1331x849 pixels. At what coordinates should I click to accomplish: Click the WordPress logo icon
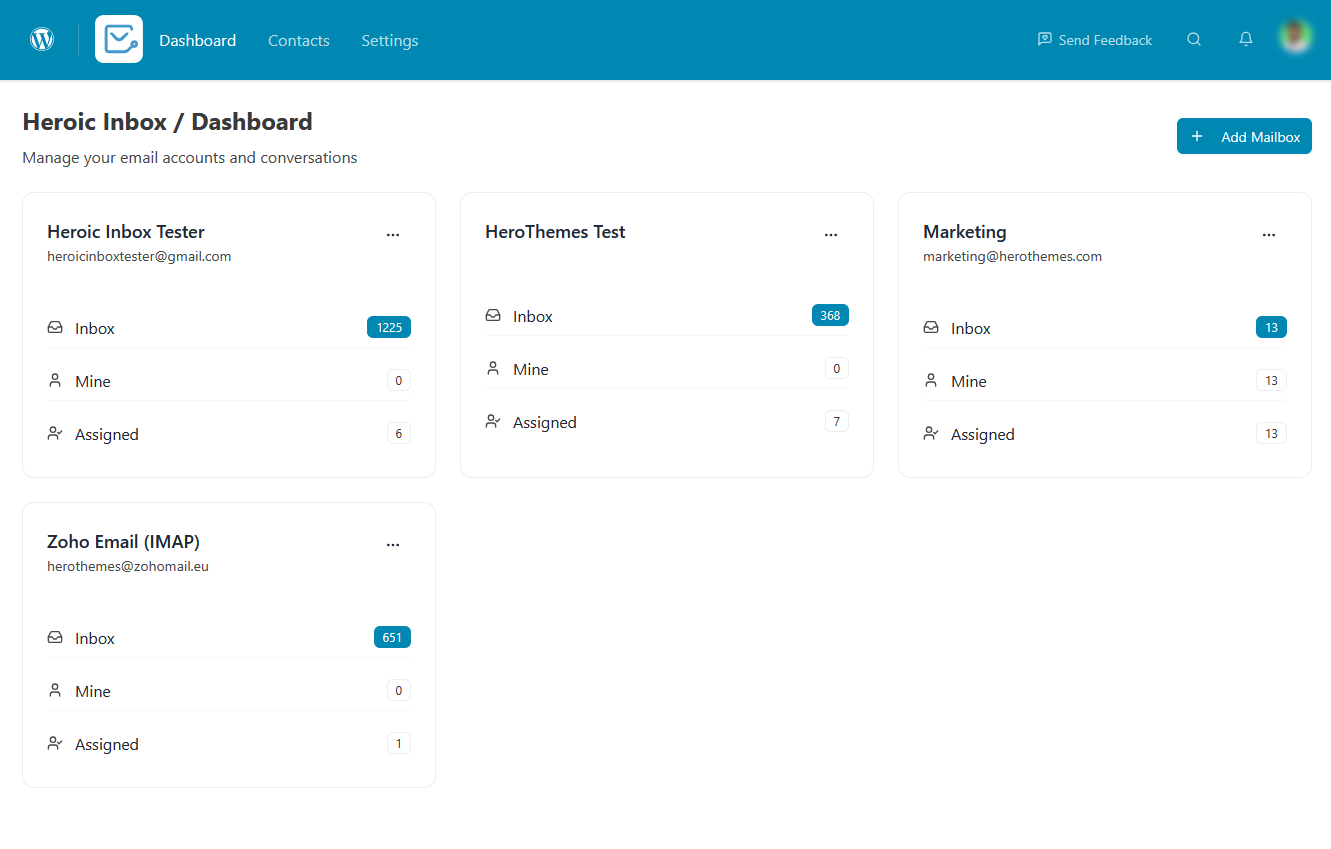point(41,39)
